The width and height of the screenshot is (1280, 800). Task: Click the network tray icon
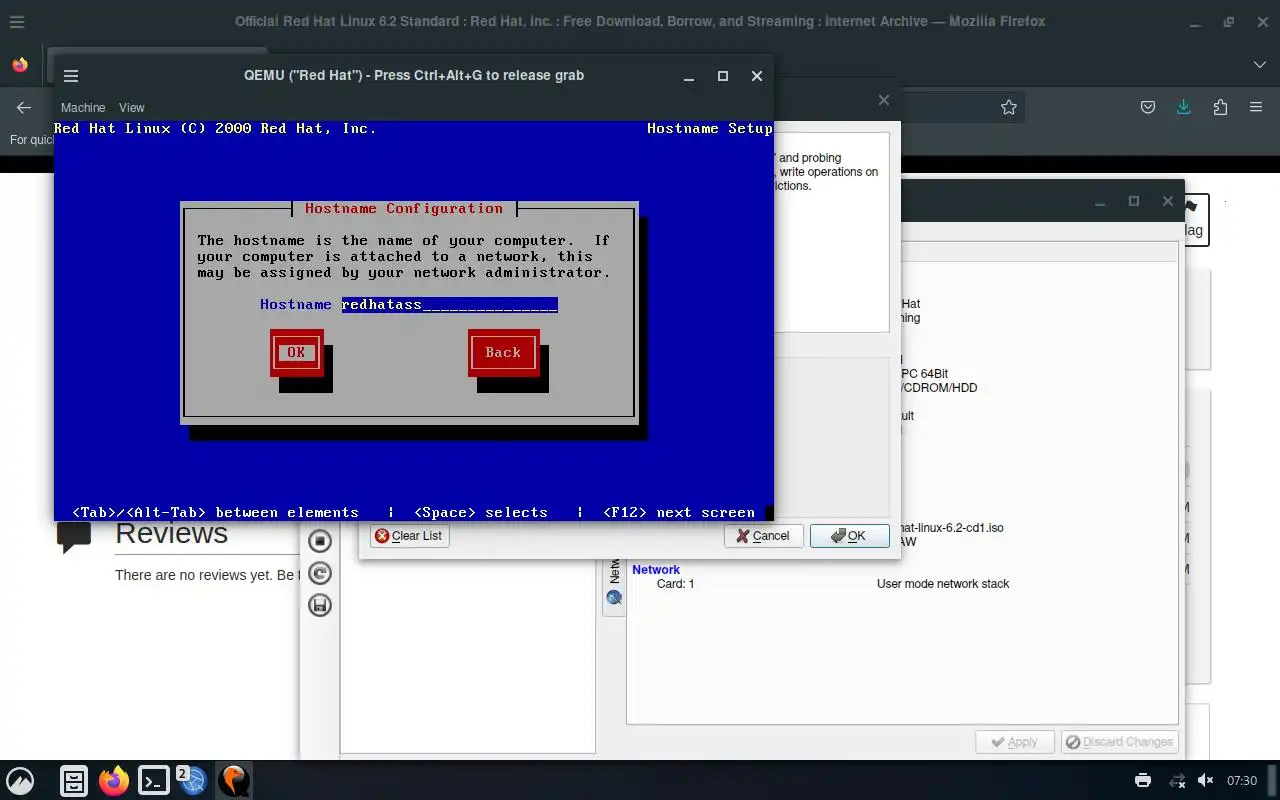pyautogui.click(x=1177, y=780)
